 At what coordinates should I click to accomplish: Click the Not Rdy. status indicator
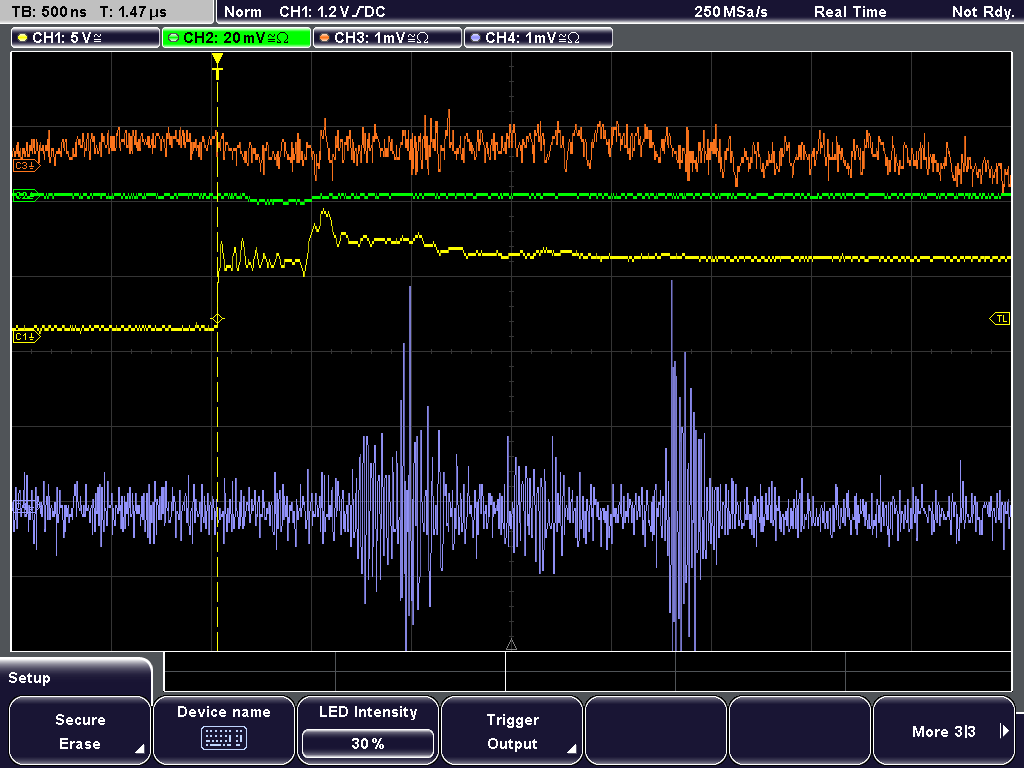[983, 12]
